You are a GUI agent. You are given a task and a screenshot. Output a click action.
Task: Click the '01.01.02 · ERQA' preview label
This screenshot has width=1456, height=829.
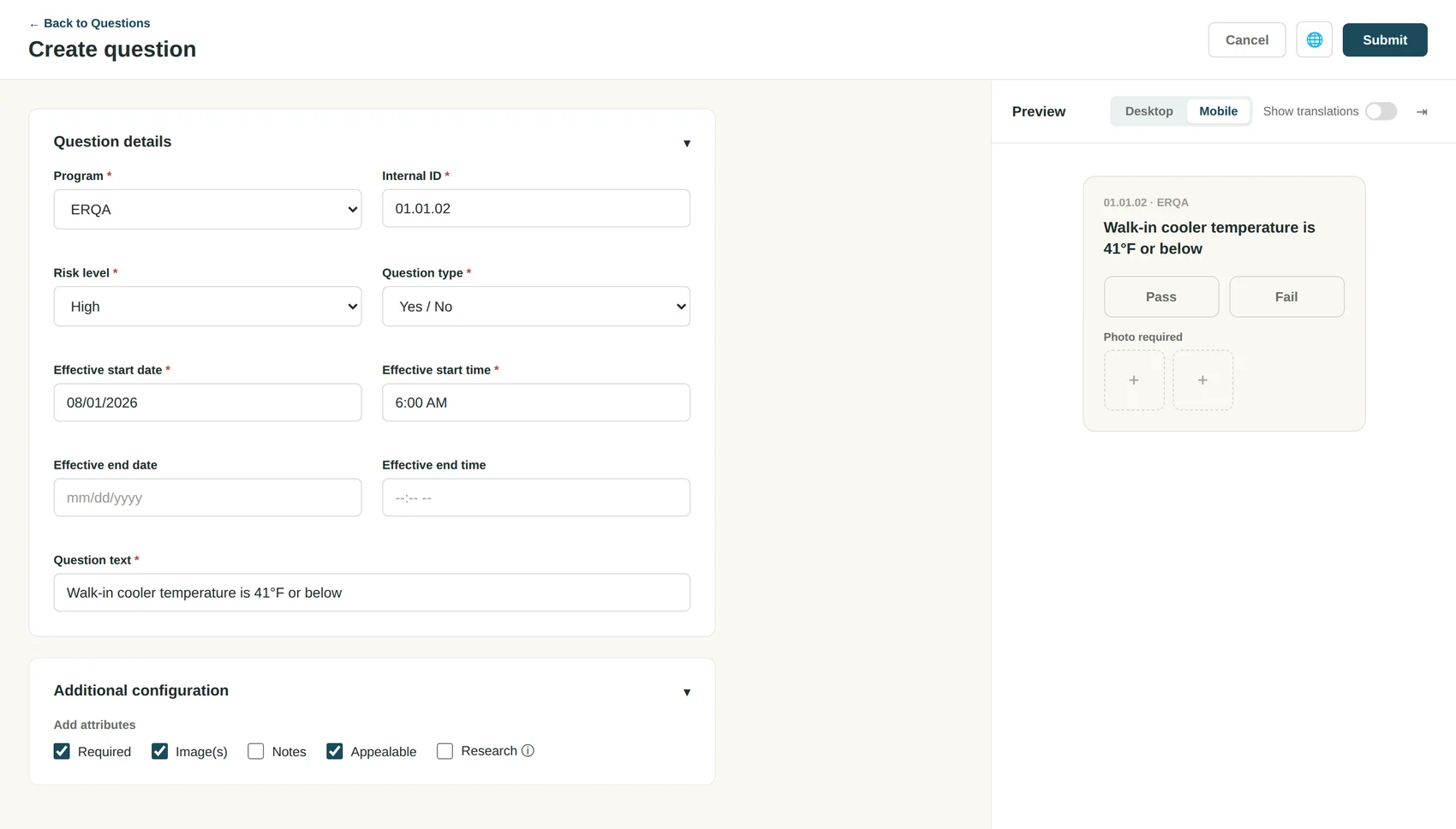coord(1146,203)
